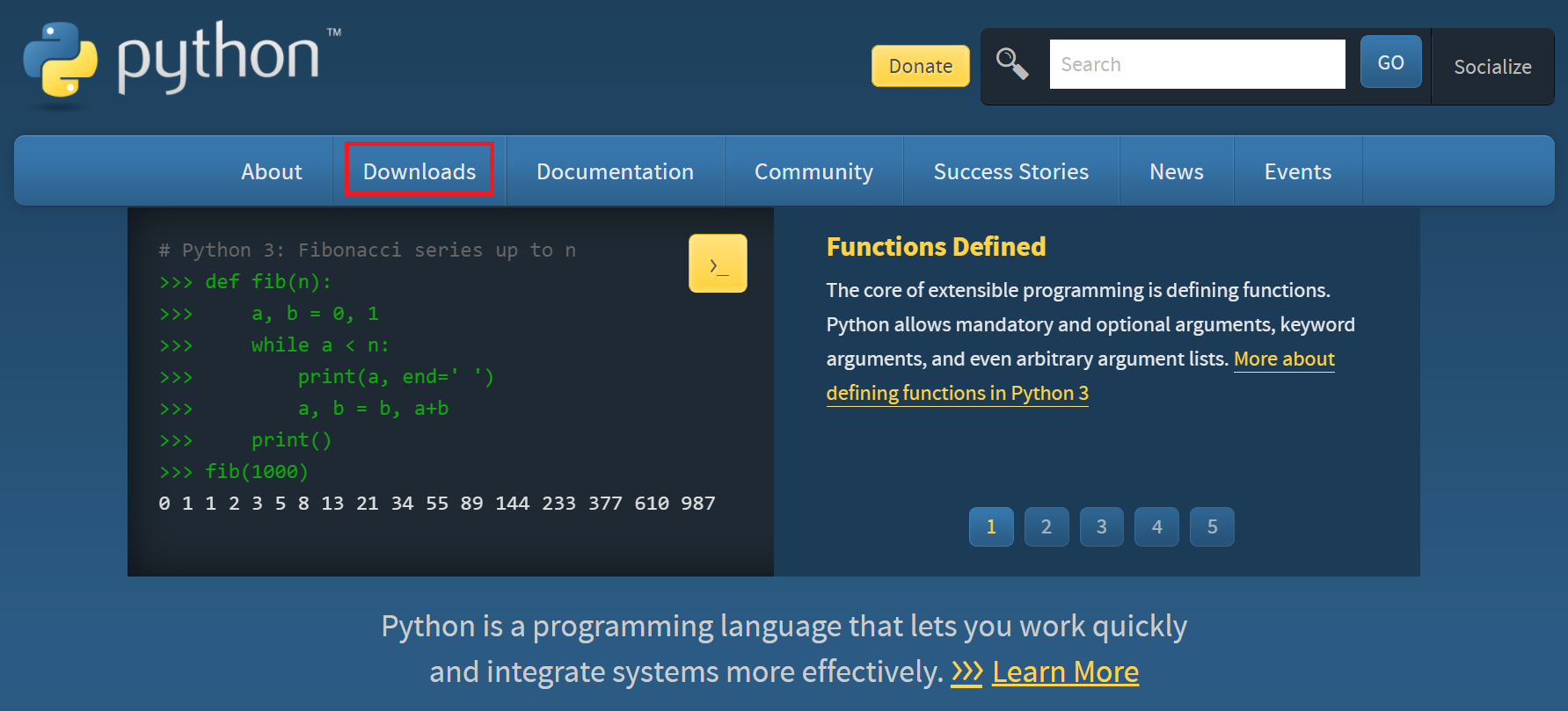The image size is (1568, 711).
Task: Click the Python logo
Action: coord(181,60)
